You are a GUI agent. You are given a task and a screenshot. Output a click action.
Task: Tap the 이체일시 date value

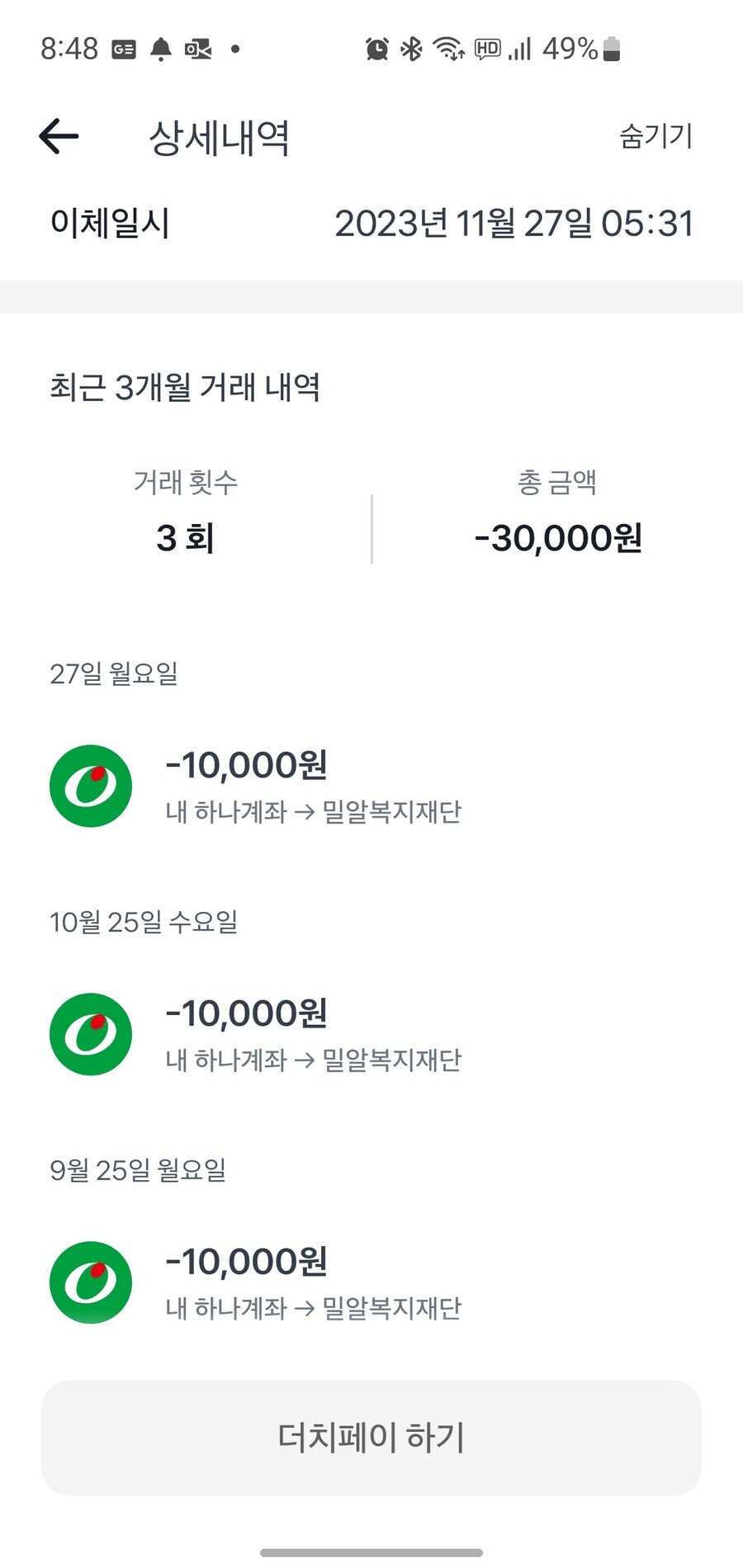tap(513, 224)
